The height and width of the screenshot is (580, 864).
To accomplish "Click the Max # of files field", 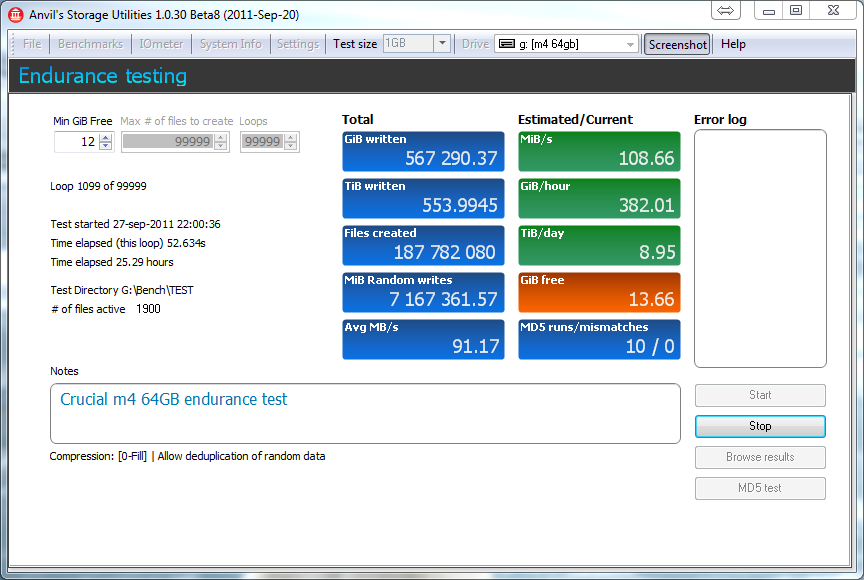I will point(168,142).
